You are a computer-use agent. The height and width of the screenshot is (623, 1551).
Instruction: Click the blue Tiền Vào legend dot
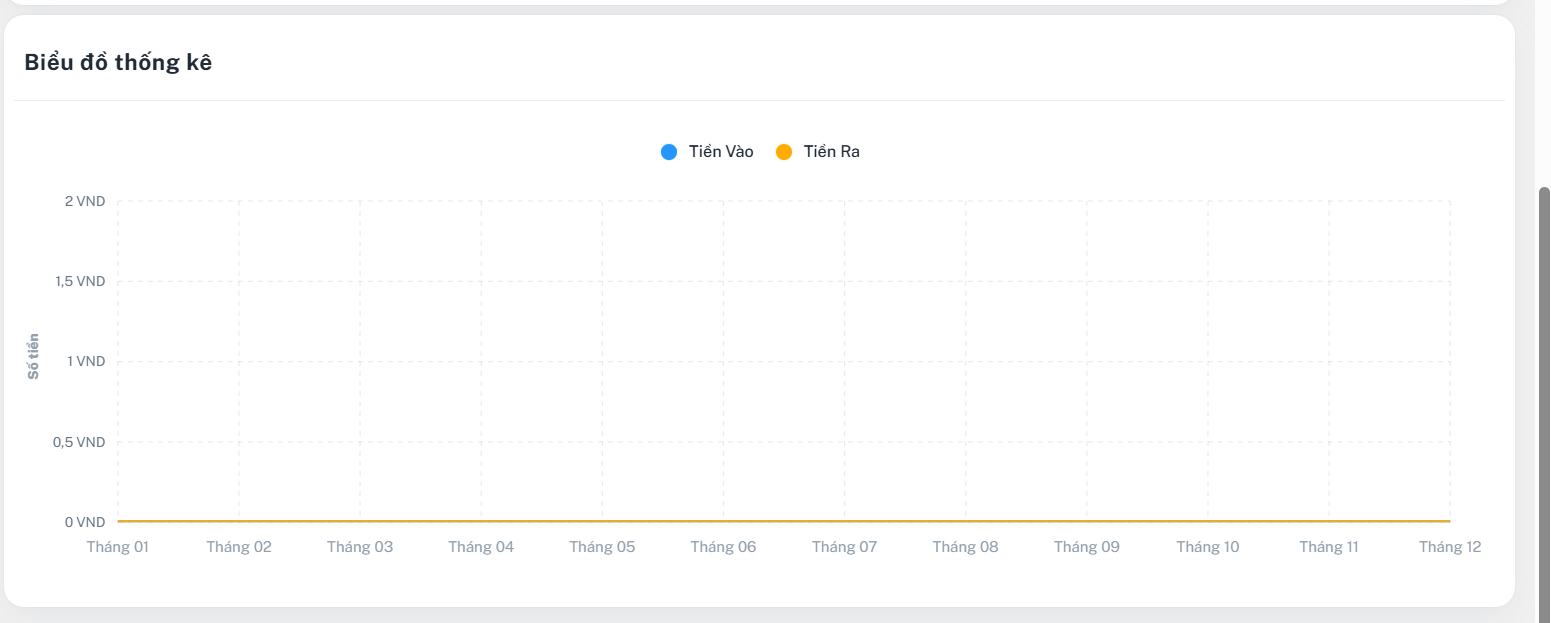(x=669, y=152)
